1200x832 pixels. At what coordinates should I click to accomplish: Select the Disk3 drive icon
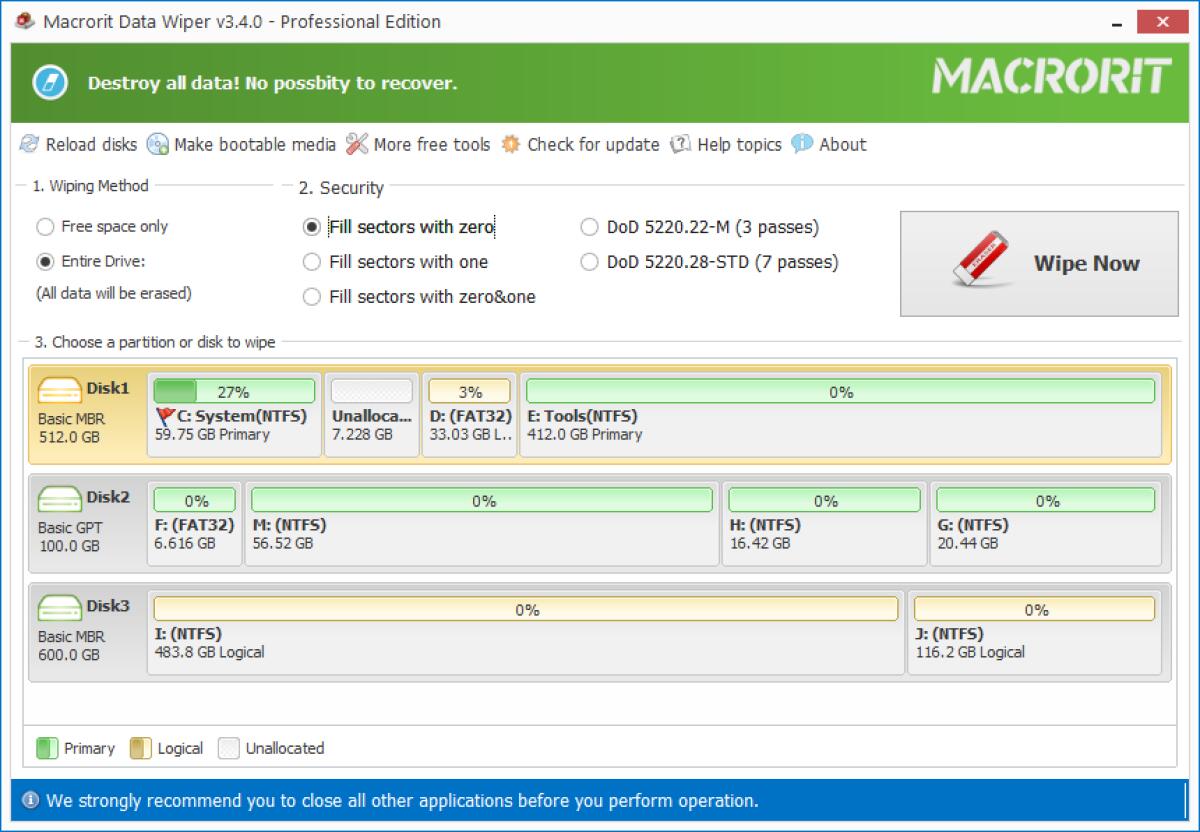[x=59, y=607]
